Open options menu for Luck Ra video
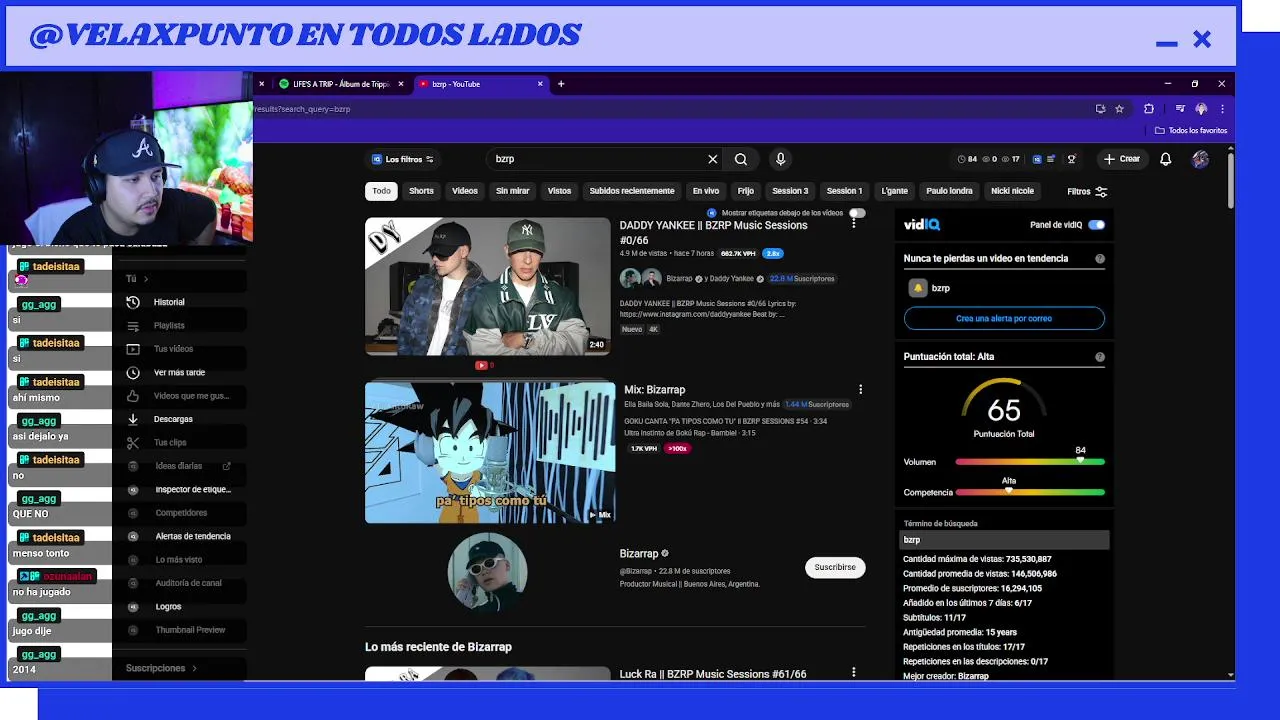1280x720 pixels. [x=853, y=673]
